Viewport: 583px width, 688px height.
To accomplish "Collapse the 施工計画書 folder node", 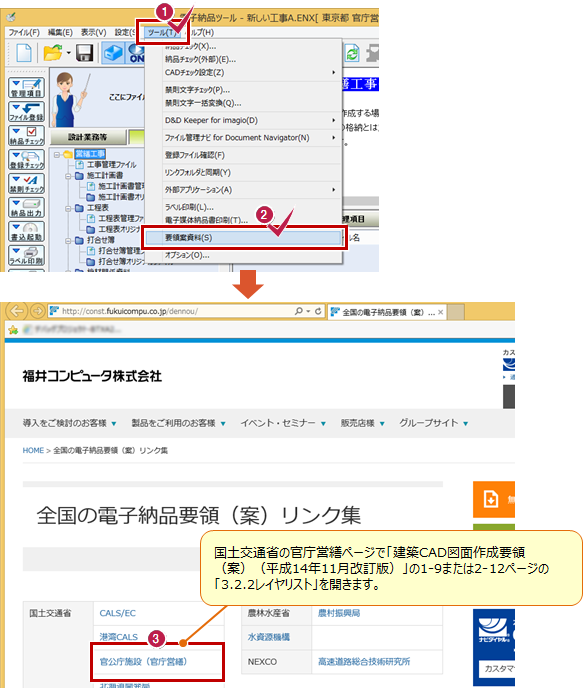I will pyautogui.click(x=68, y=176).
